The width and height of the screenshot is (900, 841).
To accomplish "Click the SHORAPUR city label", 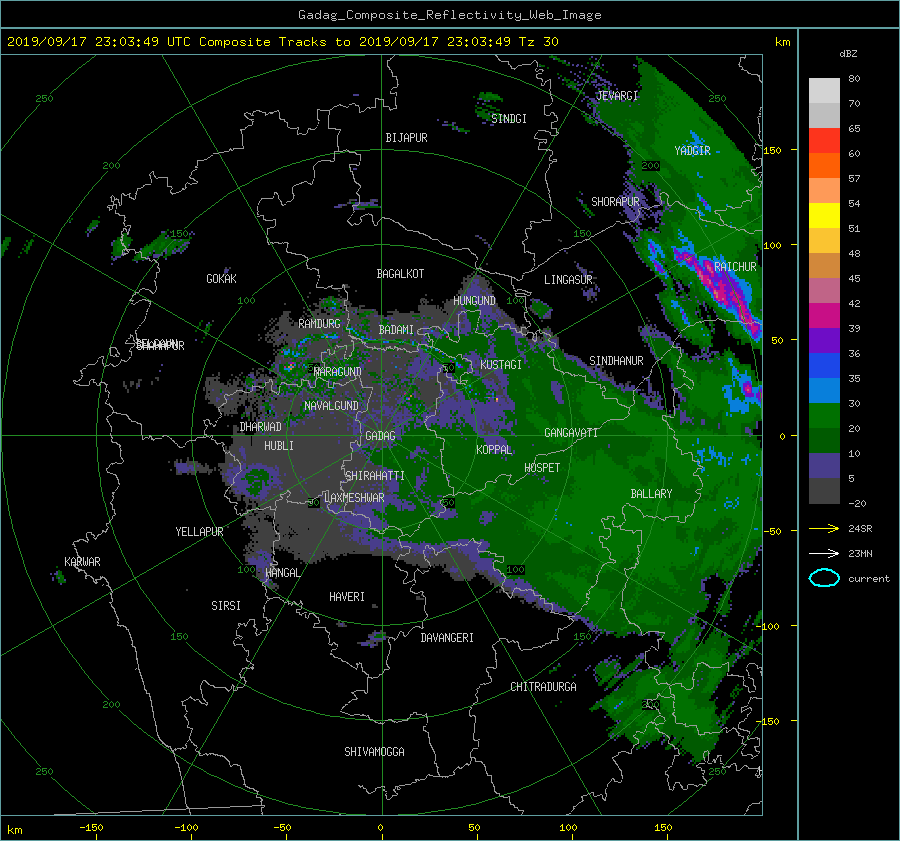I will 615,201.
